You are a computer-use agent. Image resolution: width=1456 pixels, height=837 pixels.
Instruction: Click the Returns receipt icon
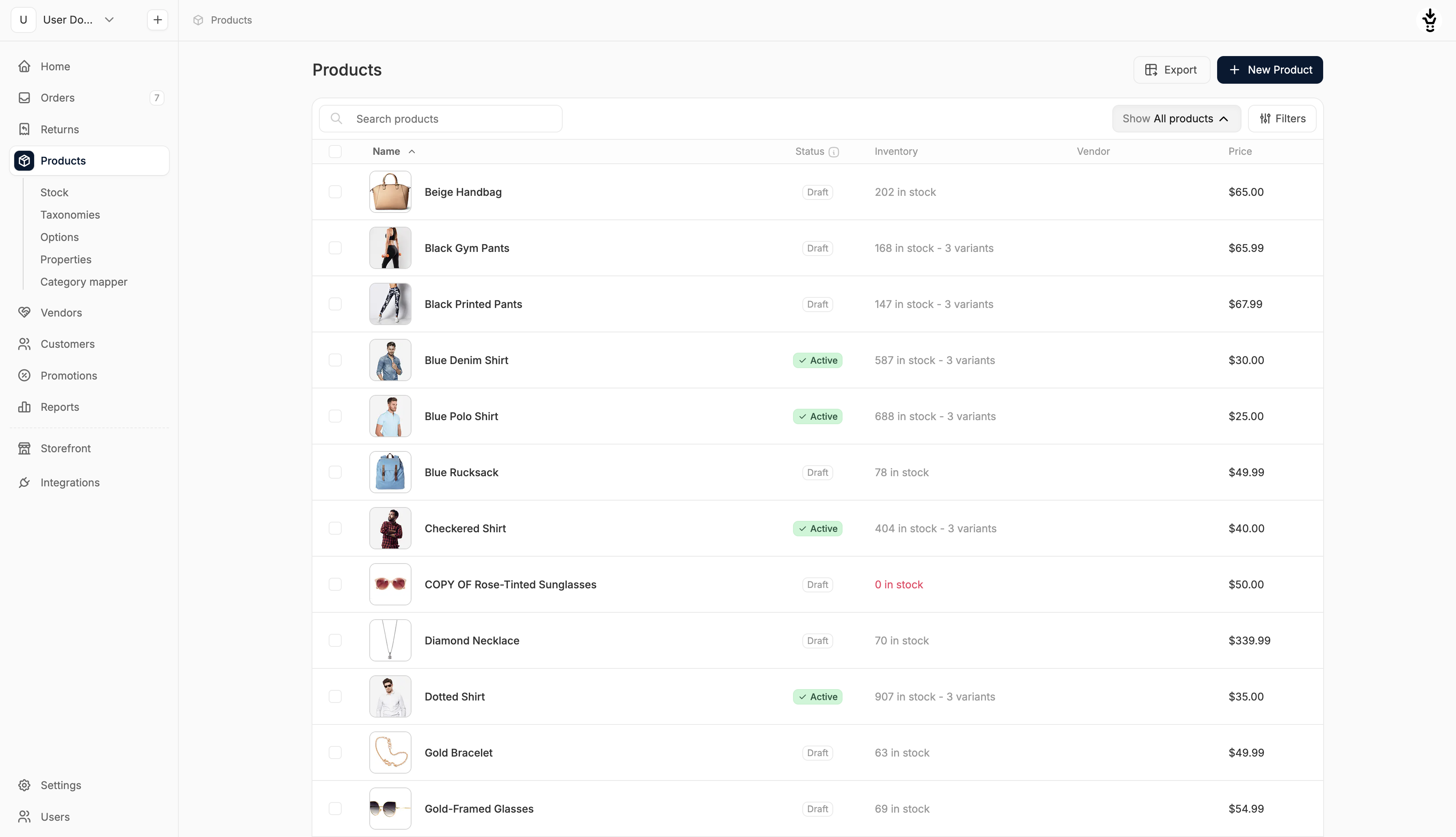tap(24, 129)
